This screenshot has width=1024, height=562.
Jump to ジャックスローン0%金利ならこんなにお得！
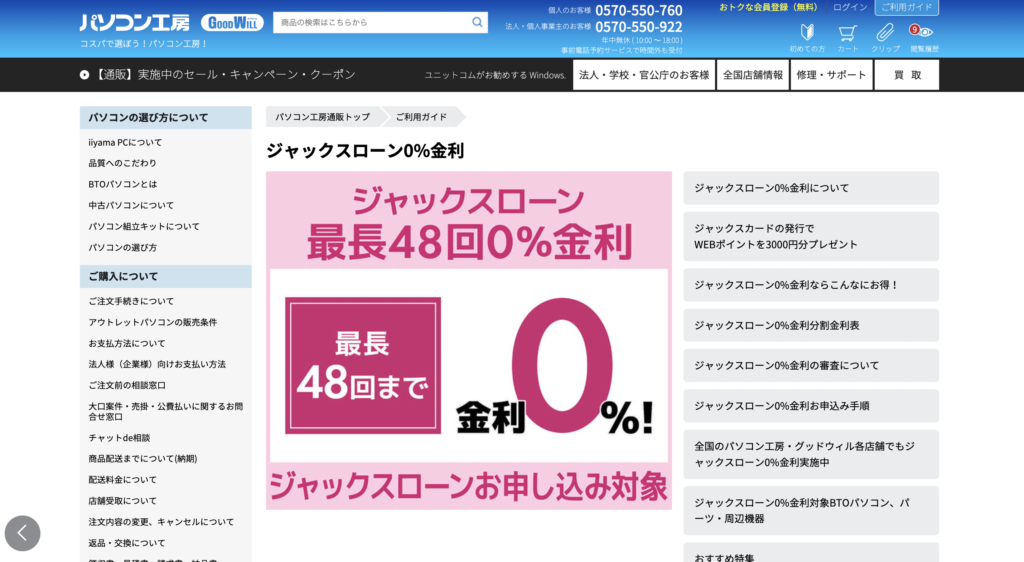tap(811, 285)
